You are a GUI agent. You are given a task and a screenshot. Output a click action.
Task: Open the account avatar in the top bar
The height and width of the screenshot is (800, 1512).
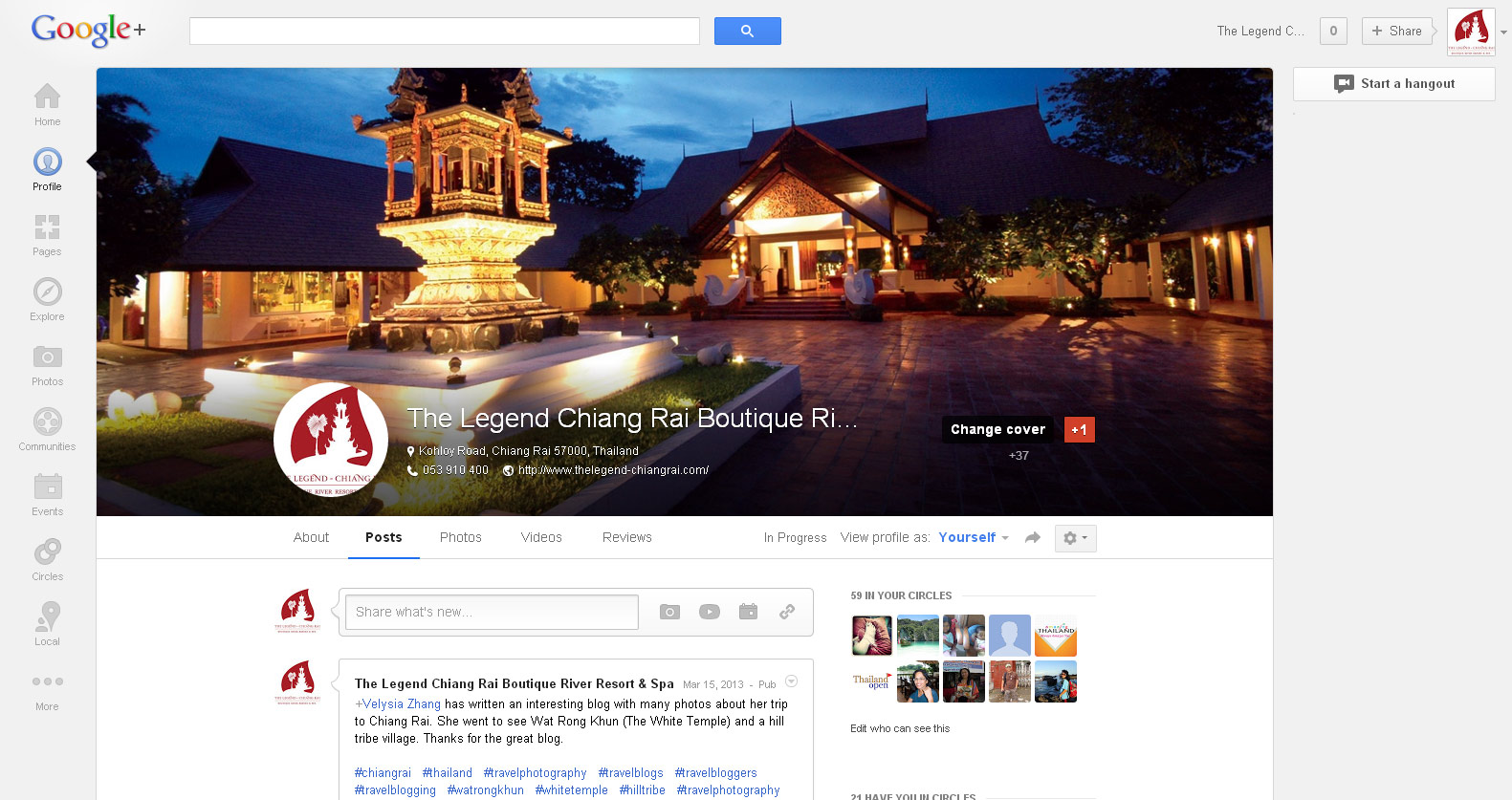[1471, 32]
